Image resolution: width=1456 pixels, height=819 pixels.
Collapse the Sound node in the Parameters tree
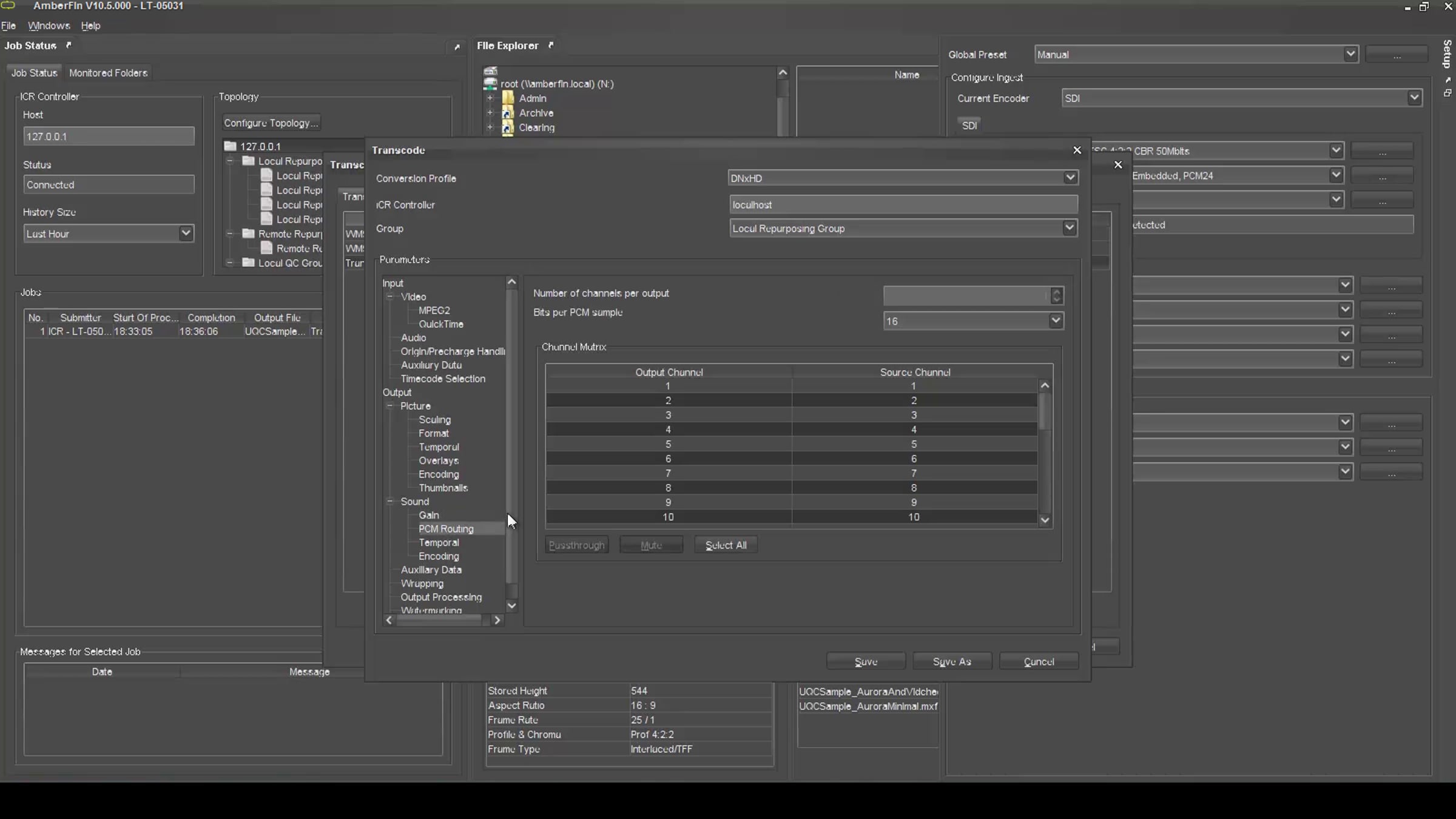click(390, 501)
